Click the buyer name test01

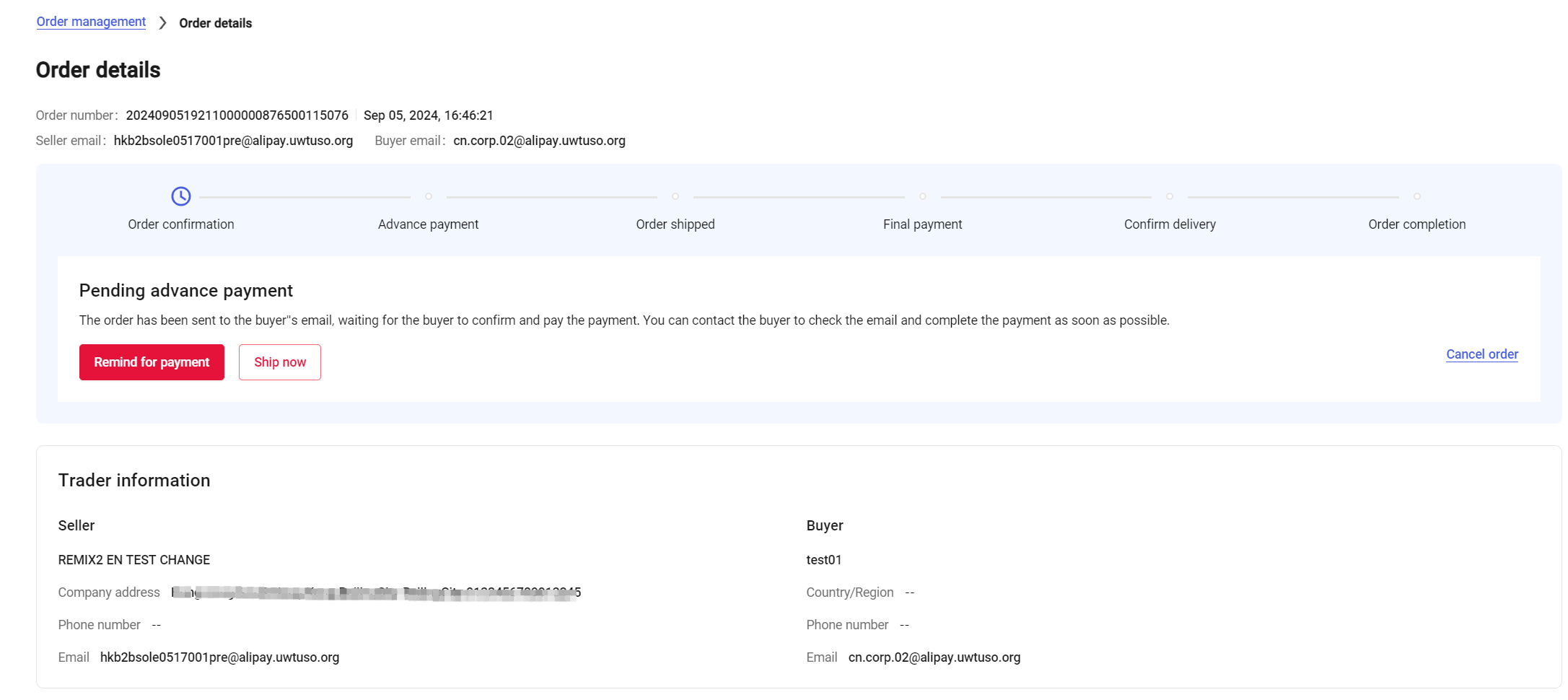(823, 560)
